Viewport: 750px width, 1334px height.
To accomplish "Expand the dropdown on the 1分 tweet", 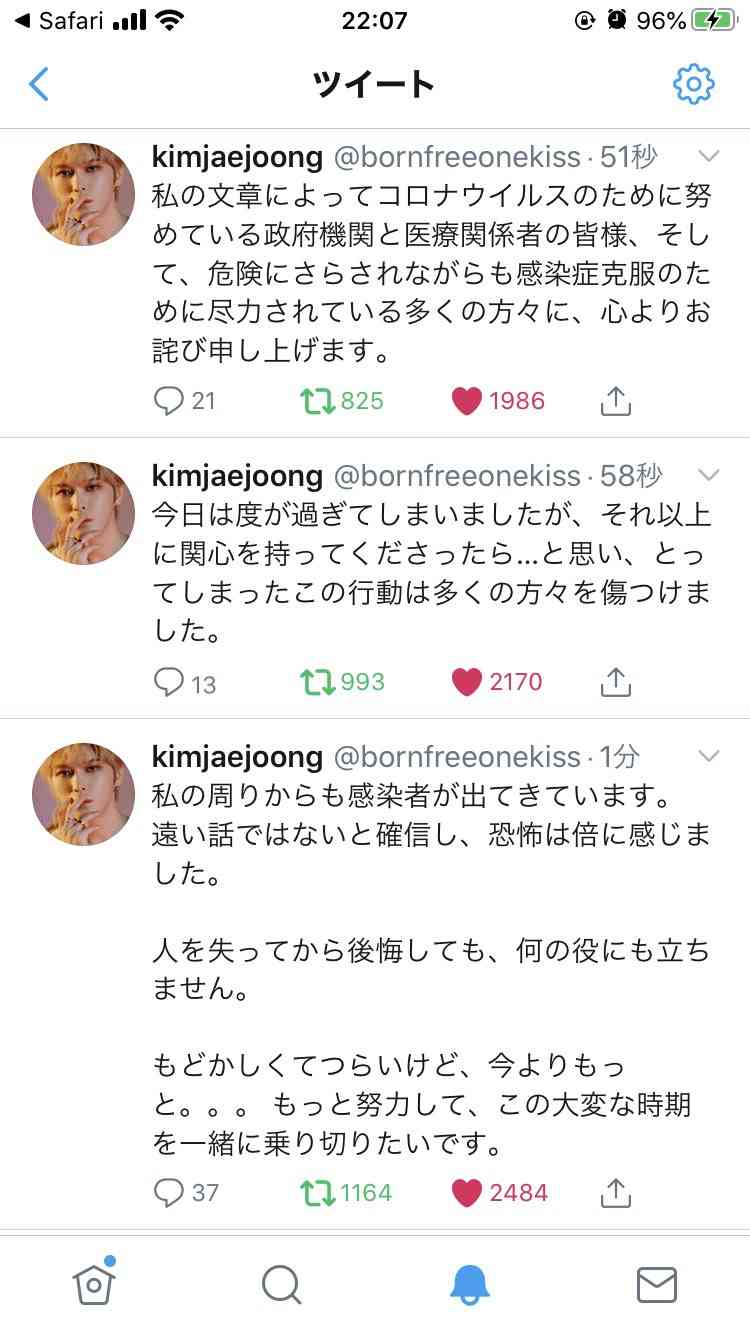I will click(x=709, y=756).
